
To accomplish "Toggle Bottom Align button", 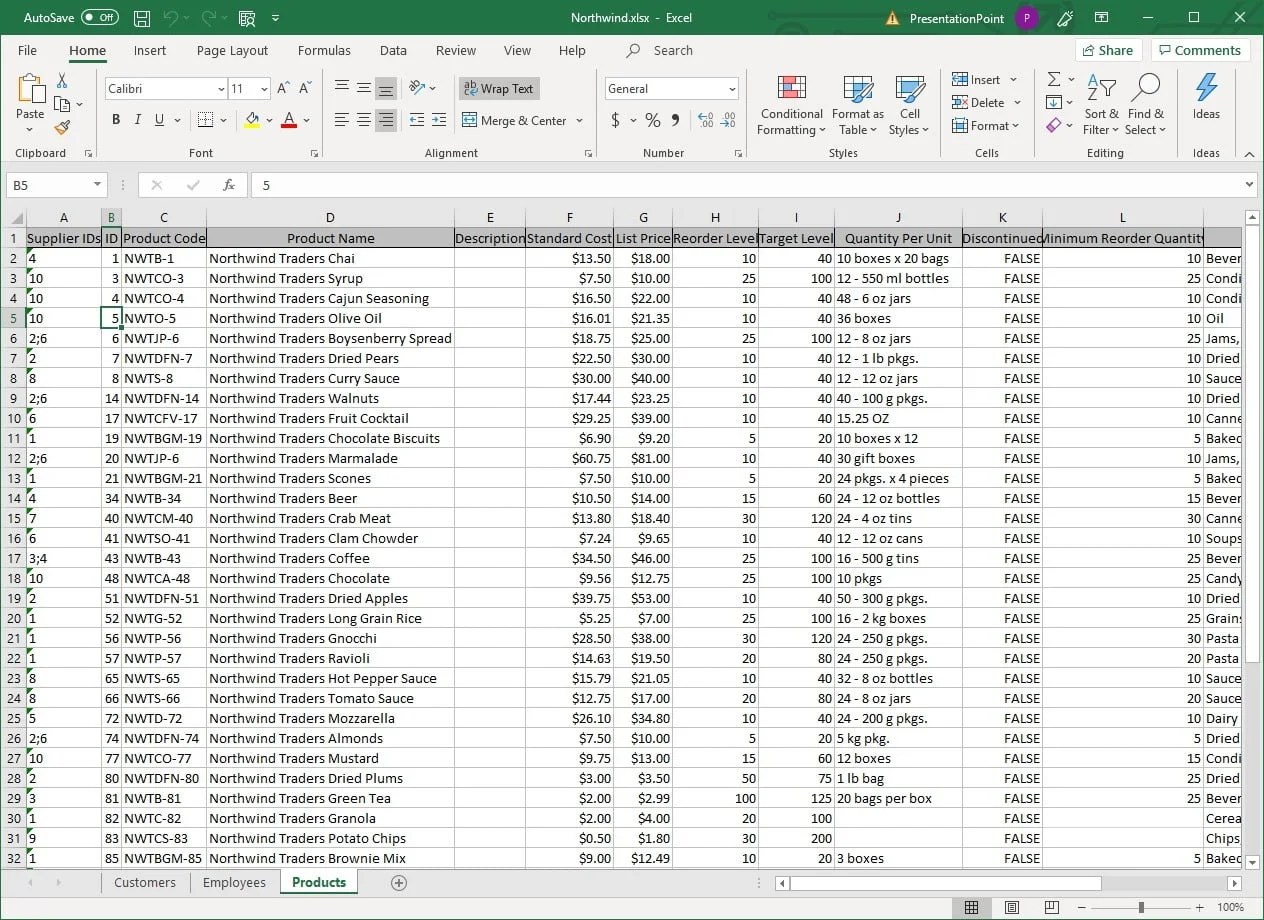I will 386,88.
